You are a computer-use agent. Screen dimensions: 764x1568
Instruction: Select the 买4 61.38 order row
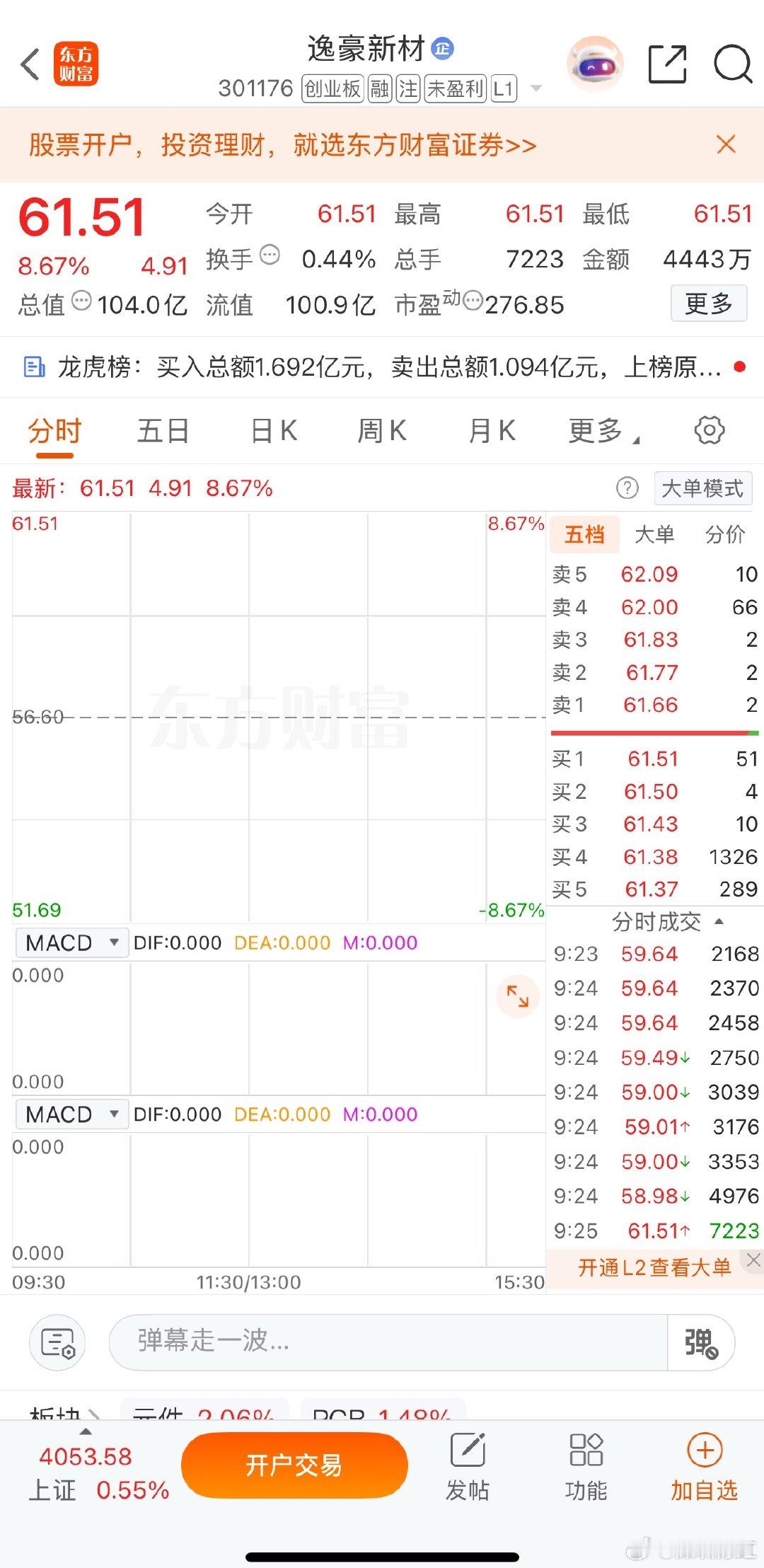[654, 857]
